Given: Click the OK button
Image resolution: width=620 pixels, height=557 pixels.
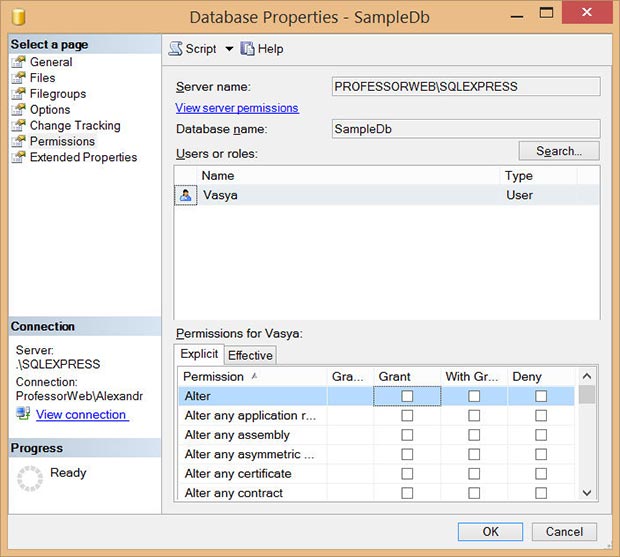Looking at the screenshot, I should click(490, 532).
